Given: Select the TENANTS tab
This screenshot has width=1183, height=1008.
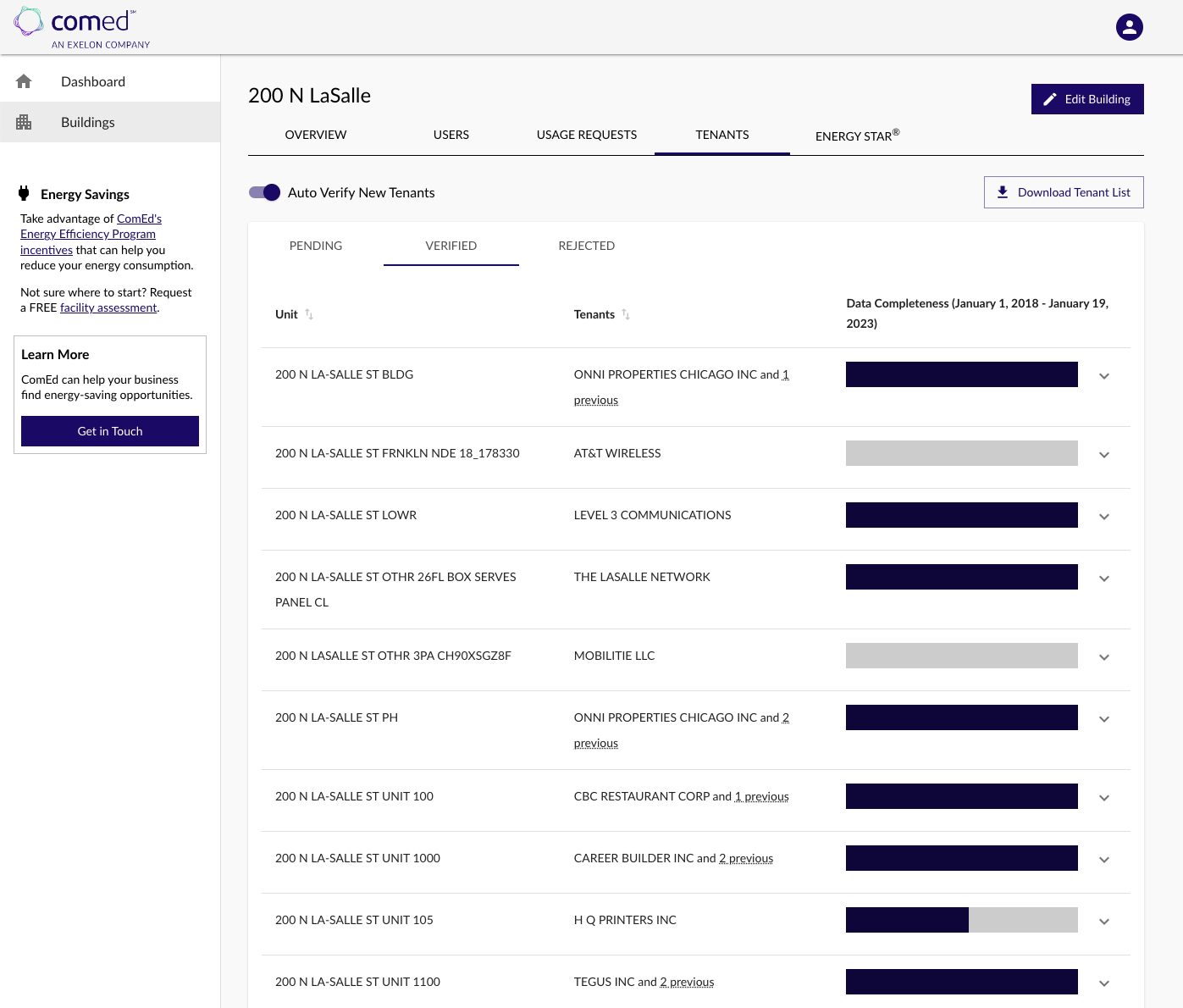Looking at the screenshot, I should pyautogui.click(x=722, y=135).
